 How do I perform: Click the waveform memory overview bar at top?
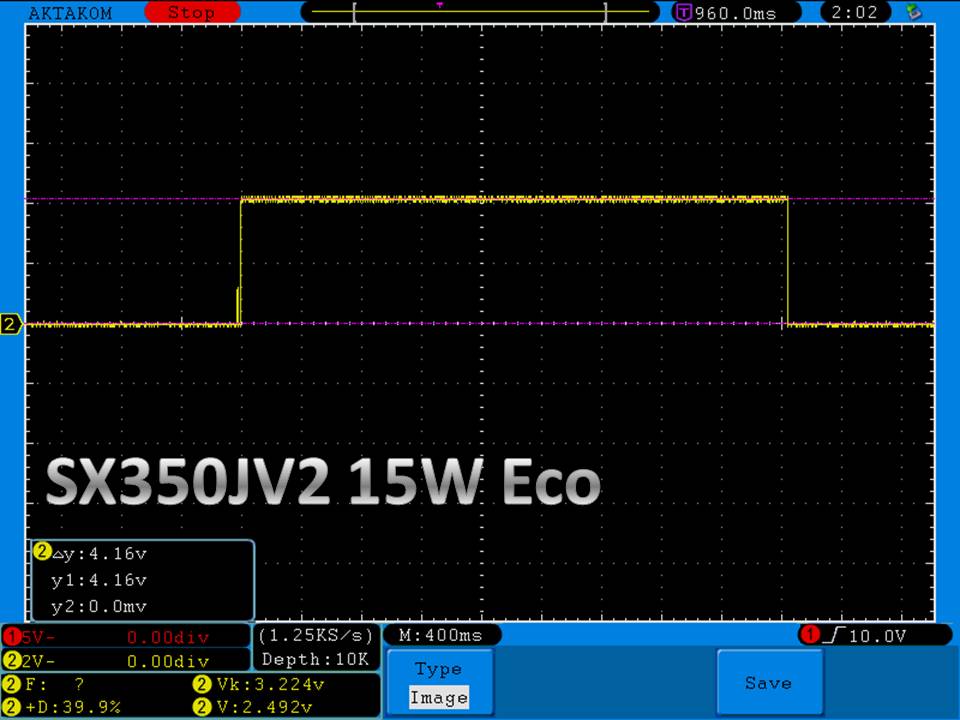480,13
